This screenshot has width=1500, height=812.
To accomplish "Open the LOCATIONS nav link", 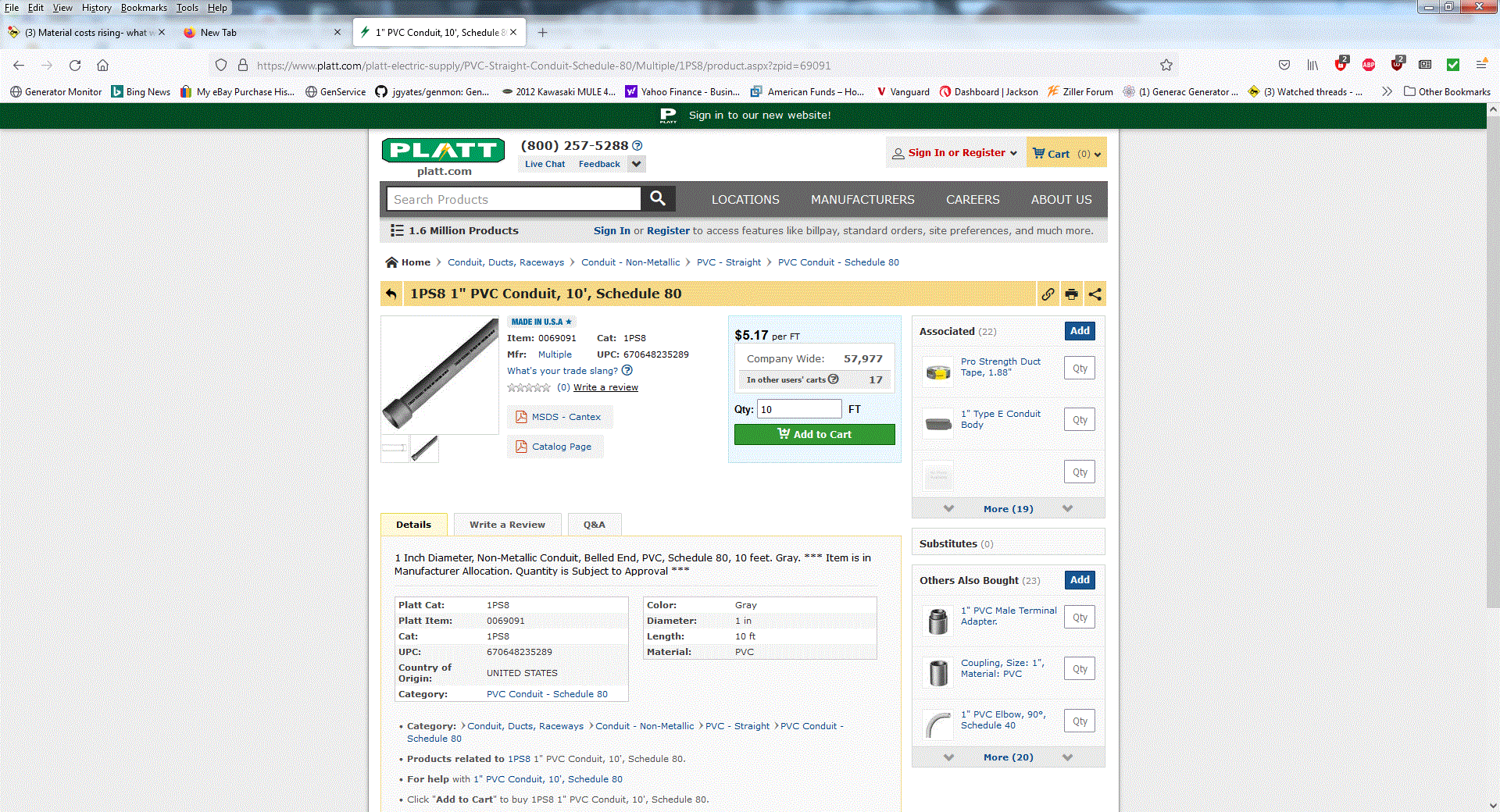I will point(745,200).
